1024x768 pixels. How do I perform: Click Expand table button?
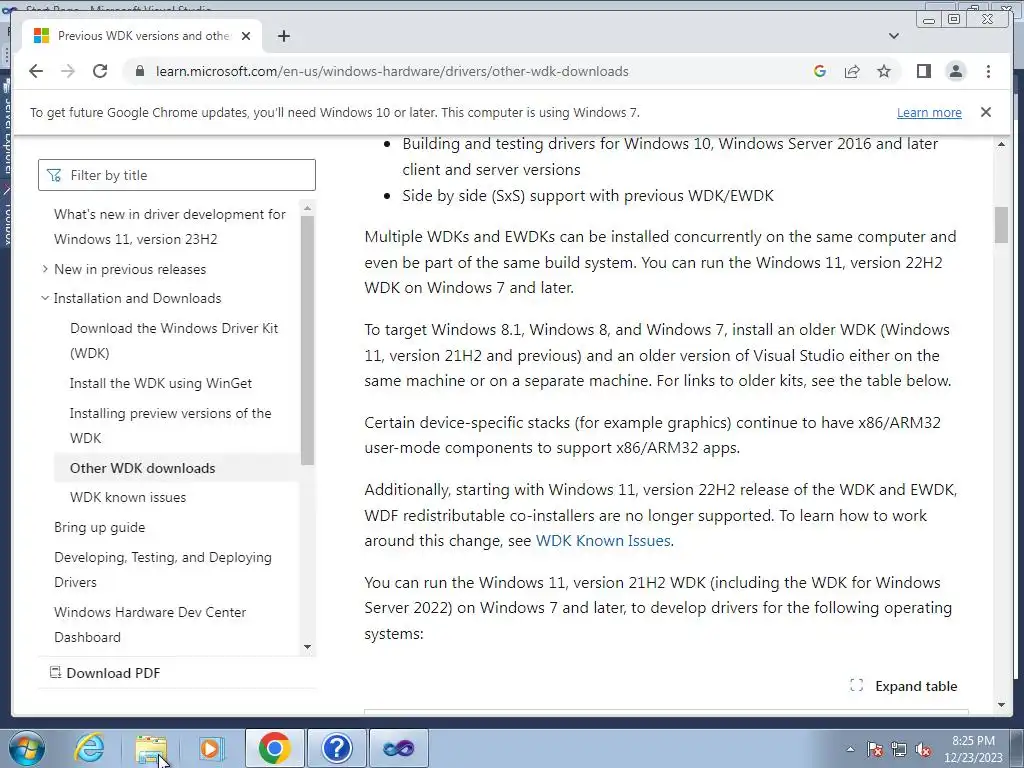click(x=904, y=686)
